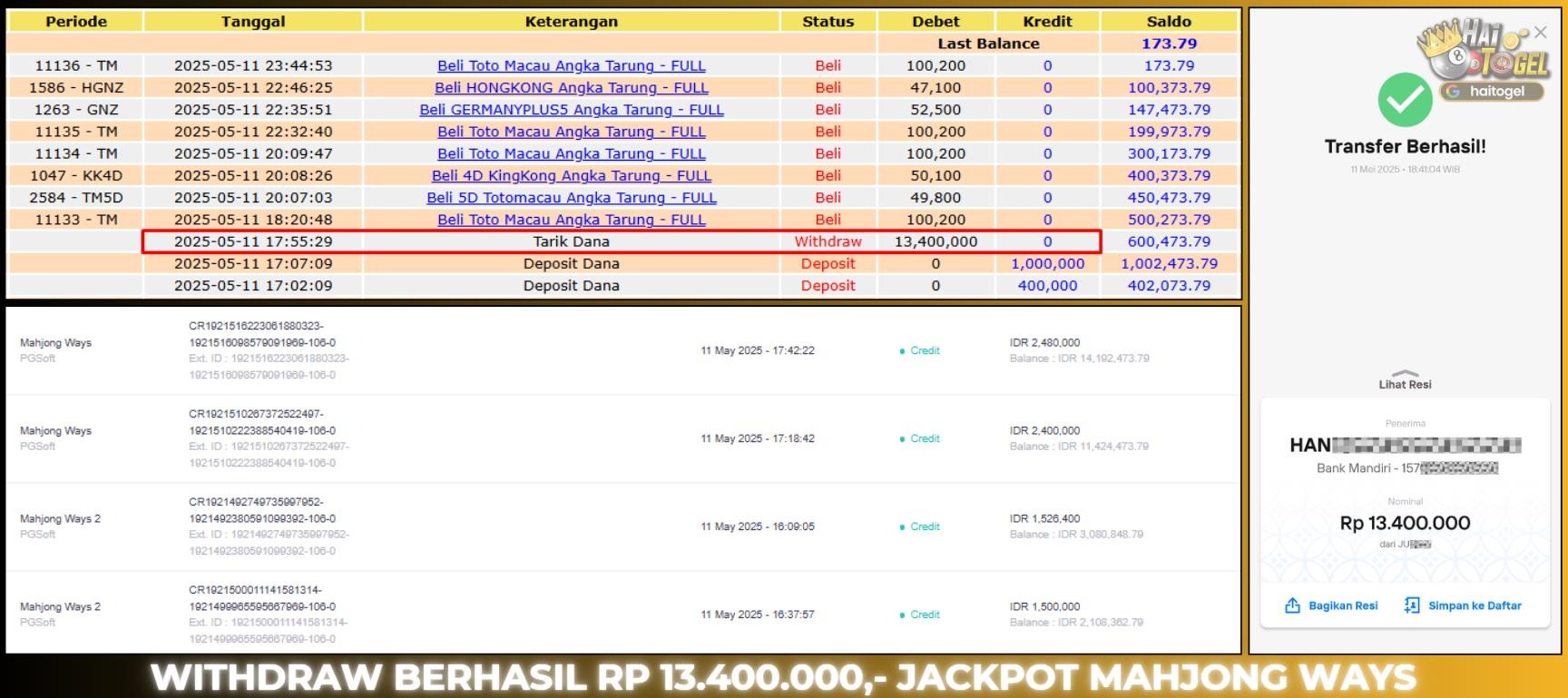Open Beli Toto Macau link for 11135 - TM
This screenshot has height=698, width=1568.
coord(571,132)
